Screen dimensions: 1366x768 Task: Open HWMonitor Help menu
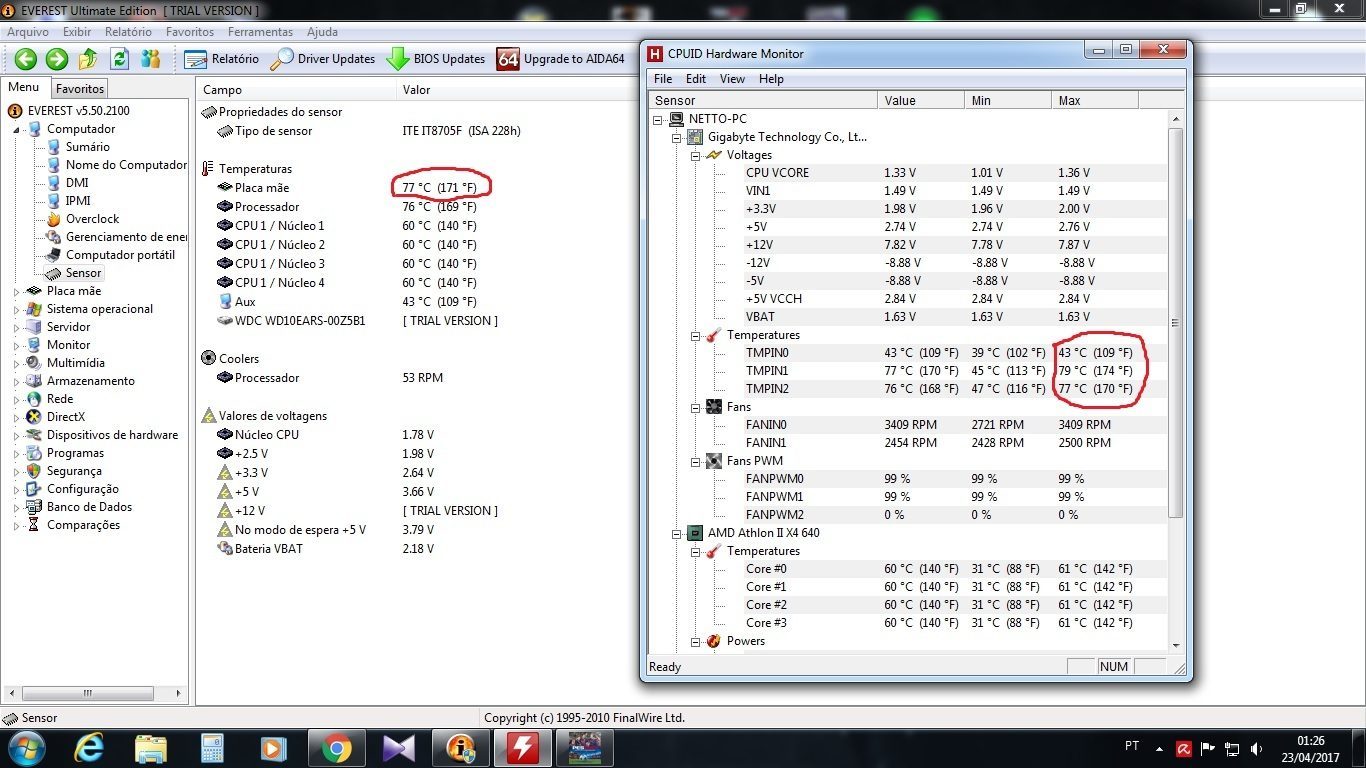coord(771,79)
